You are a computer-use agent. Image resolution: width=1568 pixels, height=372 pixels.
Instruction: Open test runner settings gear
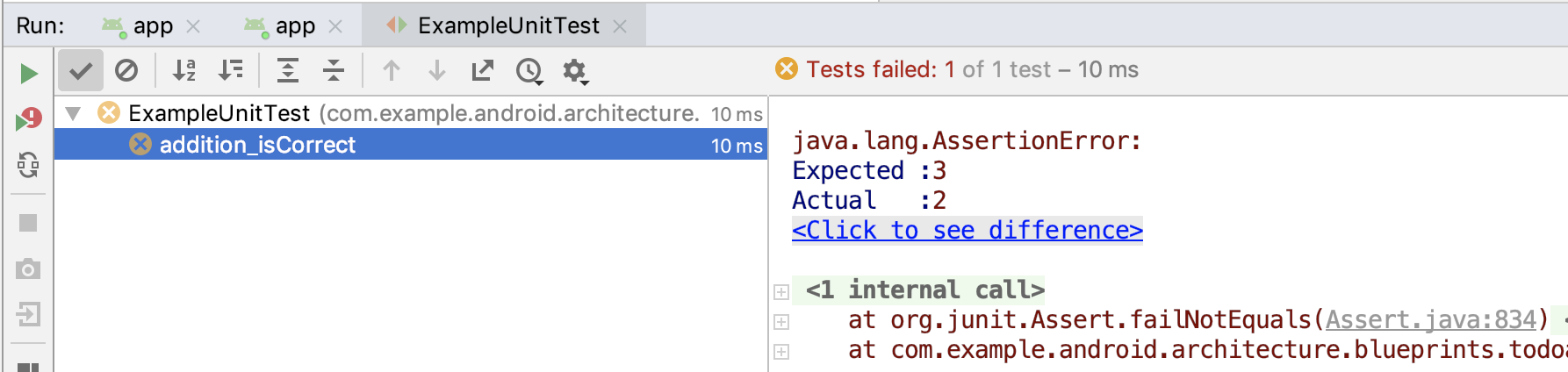coord(575,71)
